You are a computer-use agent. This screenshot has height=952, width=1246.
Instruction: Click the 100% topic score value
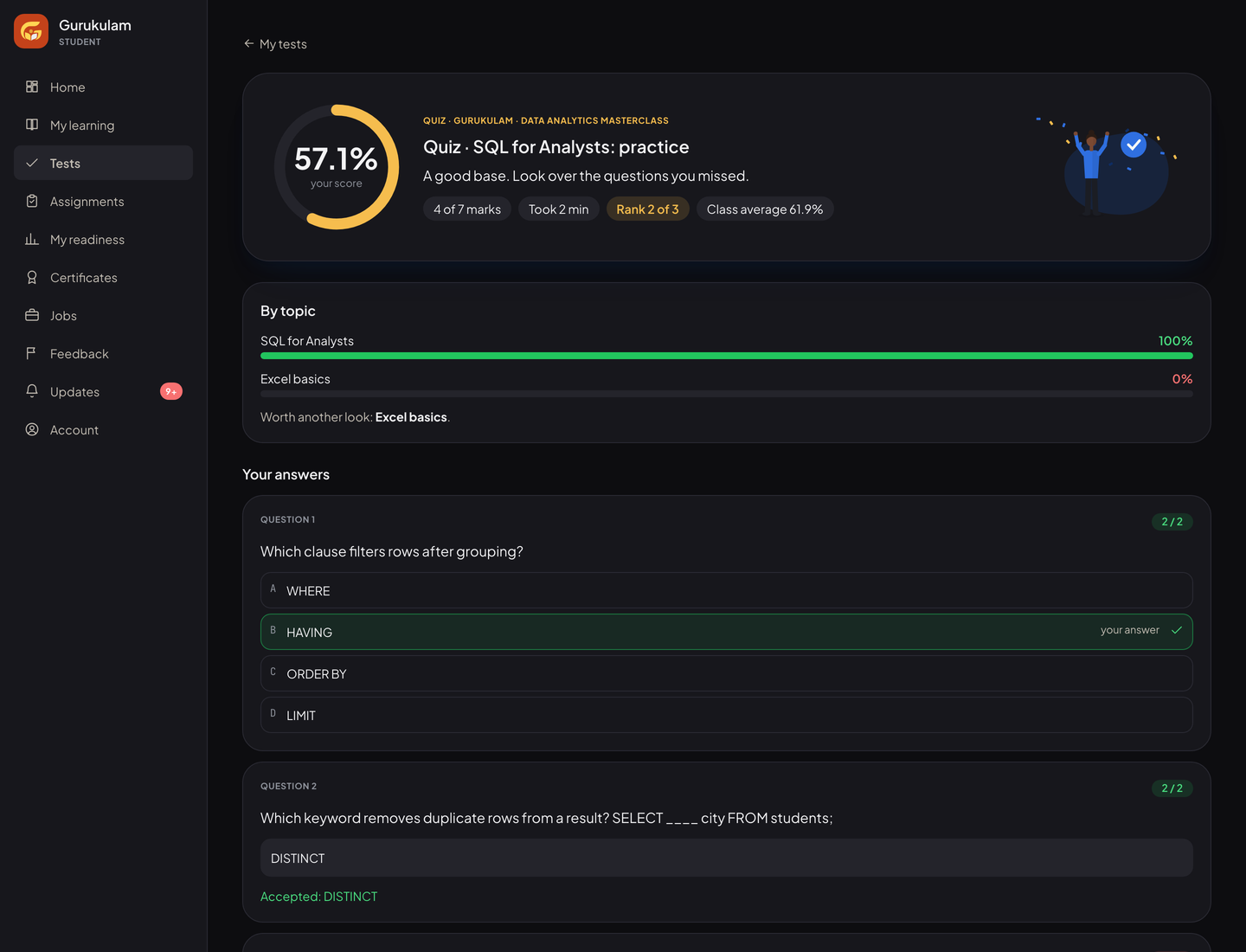point(1175,341)
